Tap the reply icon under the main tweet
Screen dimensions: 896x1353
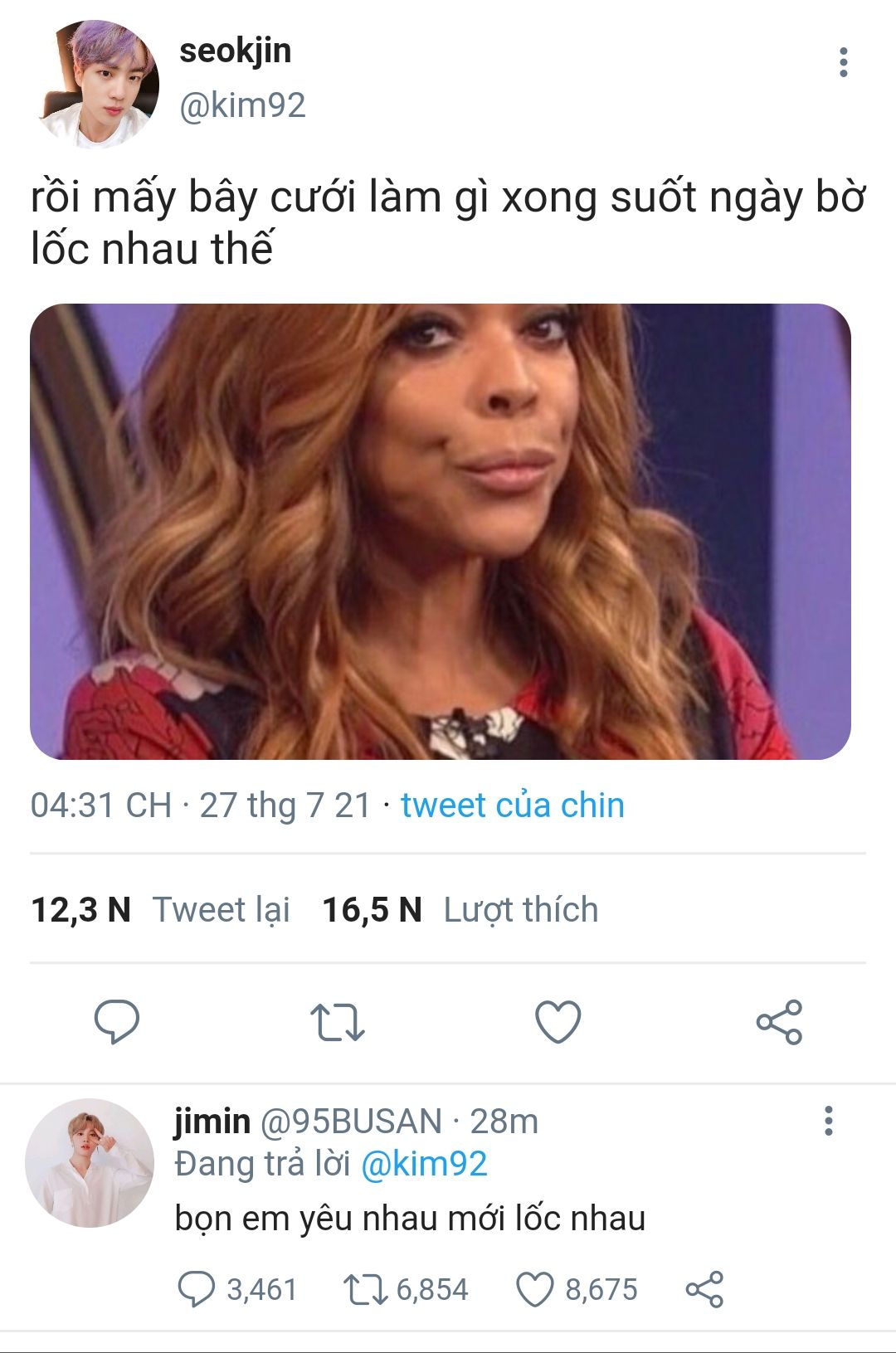point(116,1021)
